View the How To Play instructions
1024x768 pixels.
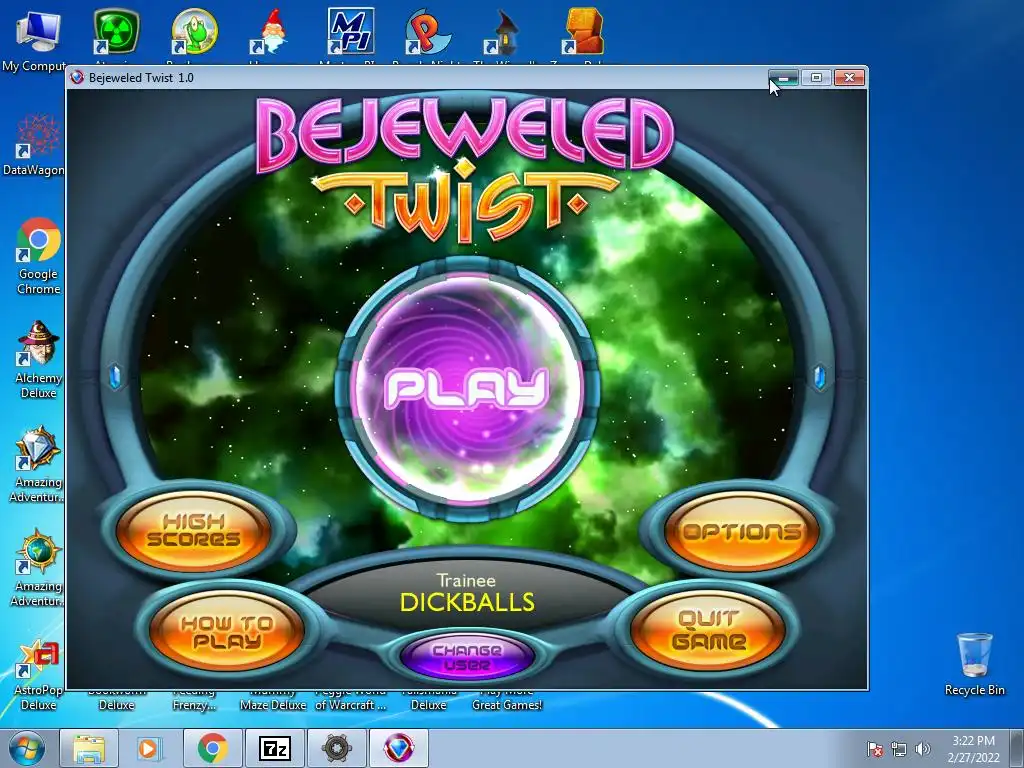coord(227,631)
